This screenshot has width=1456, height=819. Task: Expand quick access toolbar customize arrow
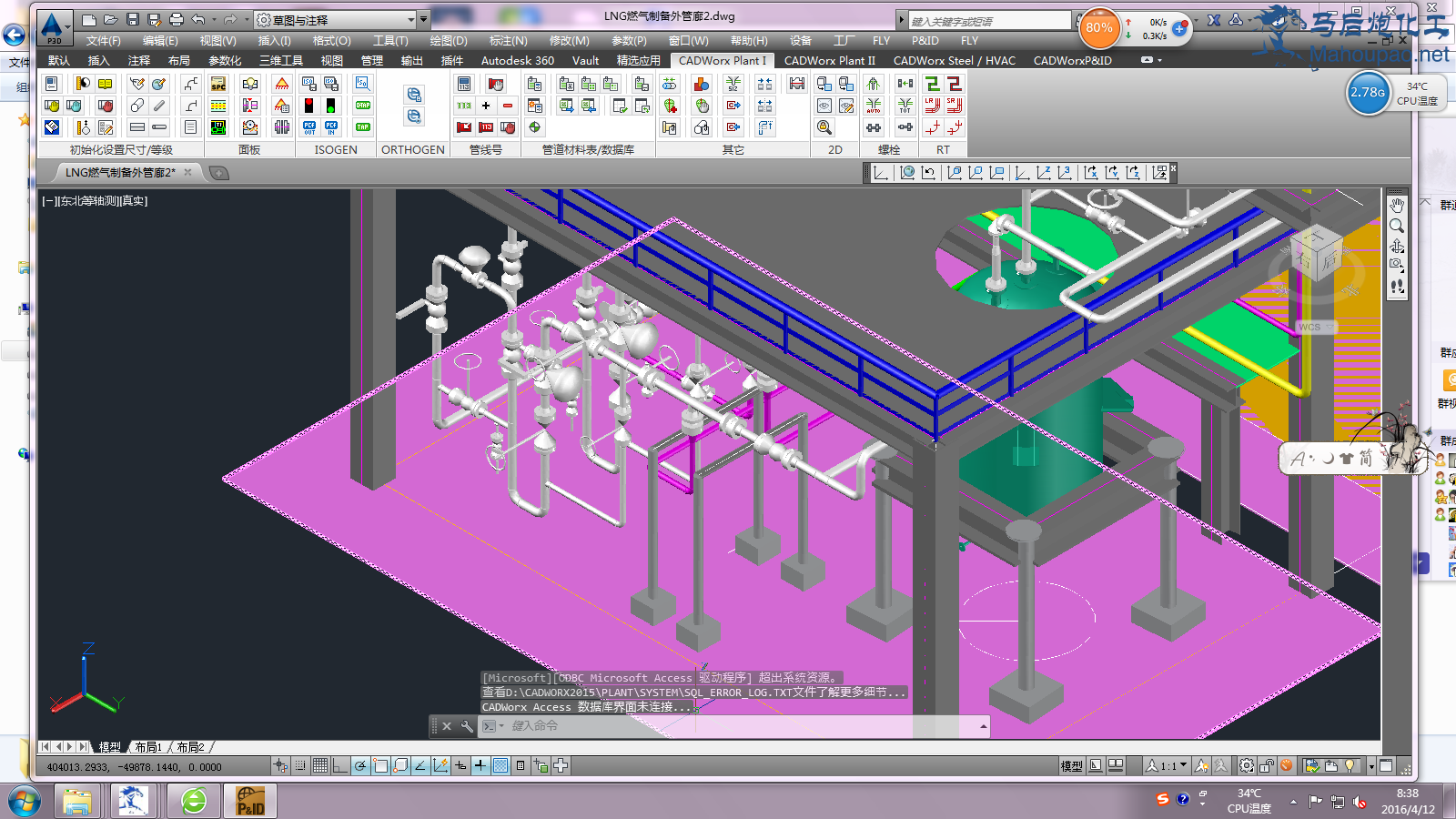[x=423, y=19]
